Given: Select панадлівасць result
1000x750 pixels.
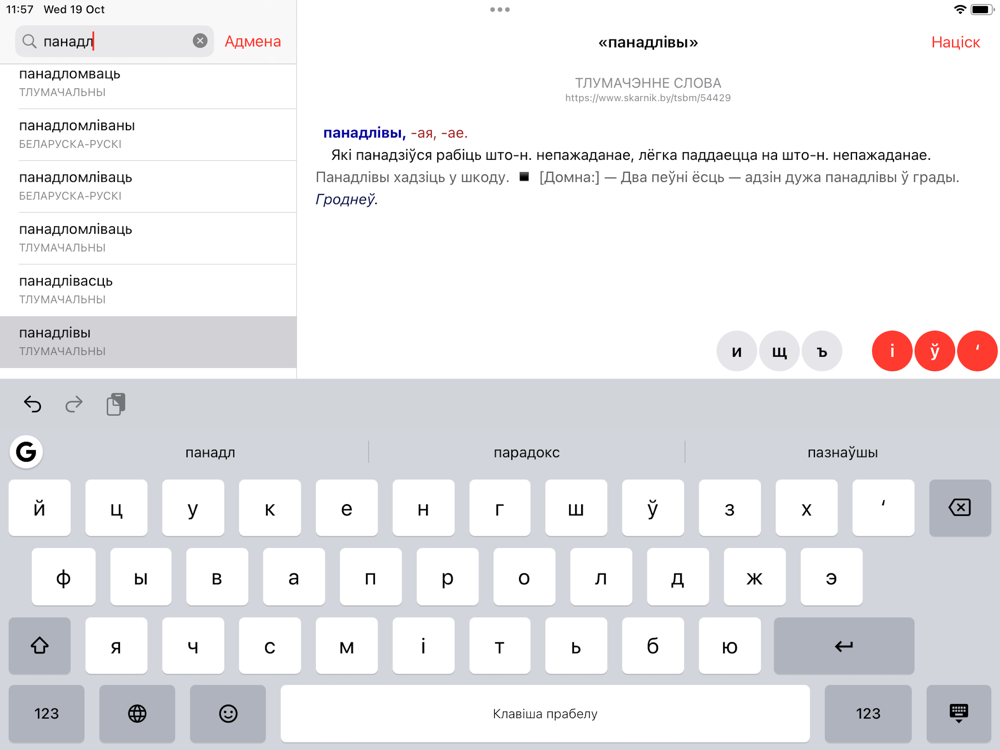Looking at the screenshot, I should tap(148, 290).
